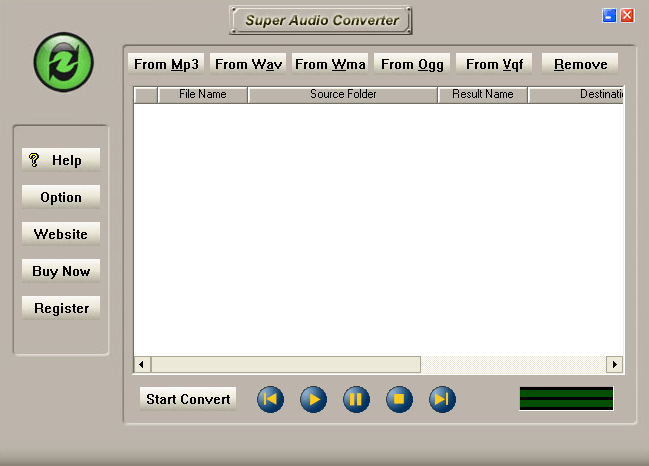Click the green refresh logo icon
This screenshot has width=649, height=466.
[63, 62]
